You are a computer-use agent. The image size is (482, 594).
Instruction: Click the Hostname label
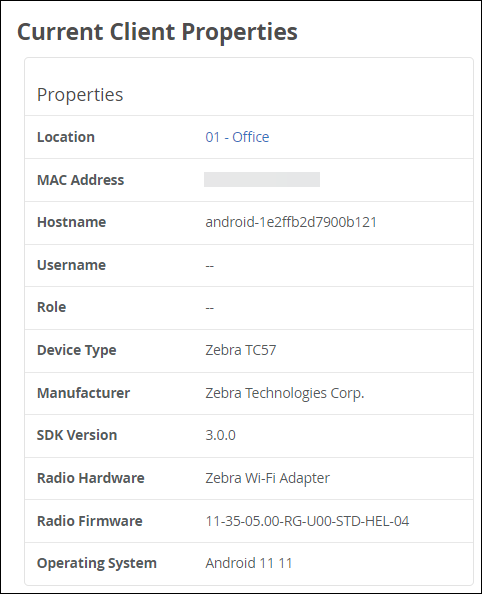tap(72, 222)
